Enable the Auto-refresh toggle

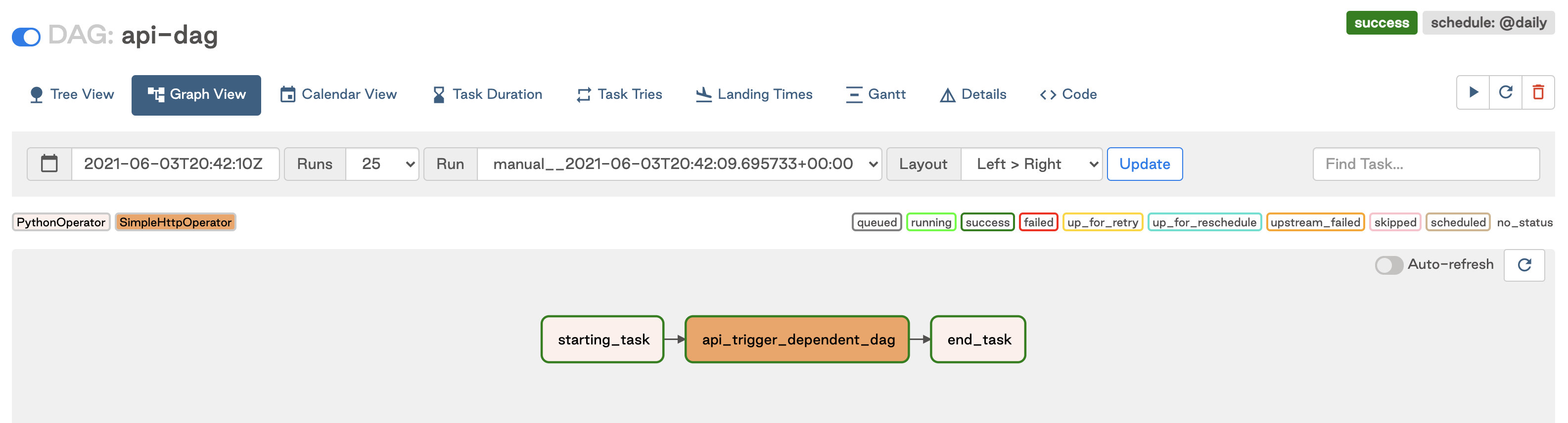click(1388, 265)
